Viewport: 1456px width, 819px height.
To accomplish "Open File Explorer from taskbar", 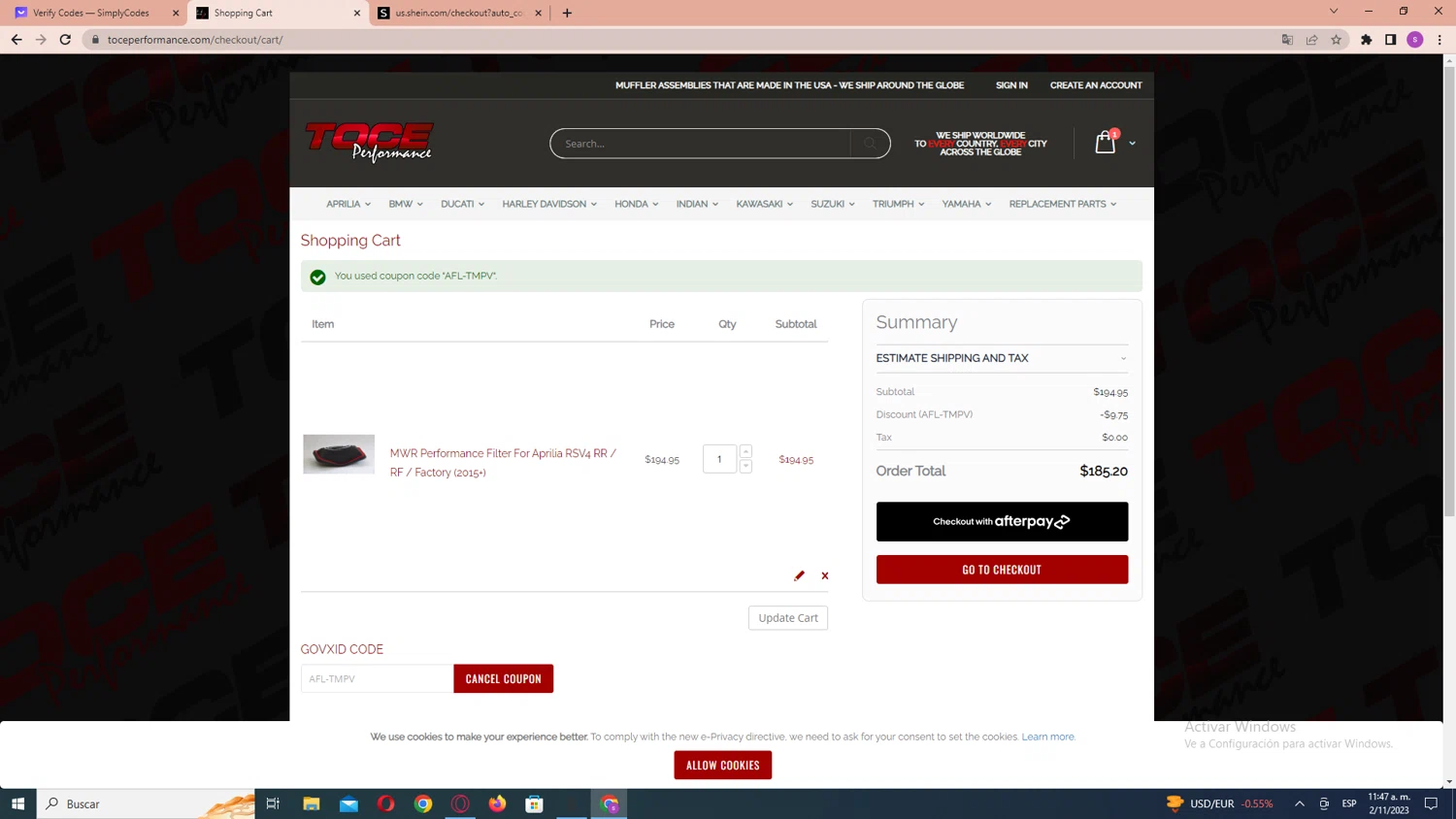I will coord(312,803).
